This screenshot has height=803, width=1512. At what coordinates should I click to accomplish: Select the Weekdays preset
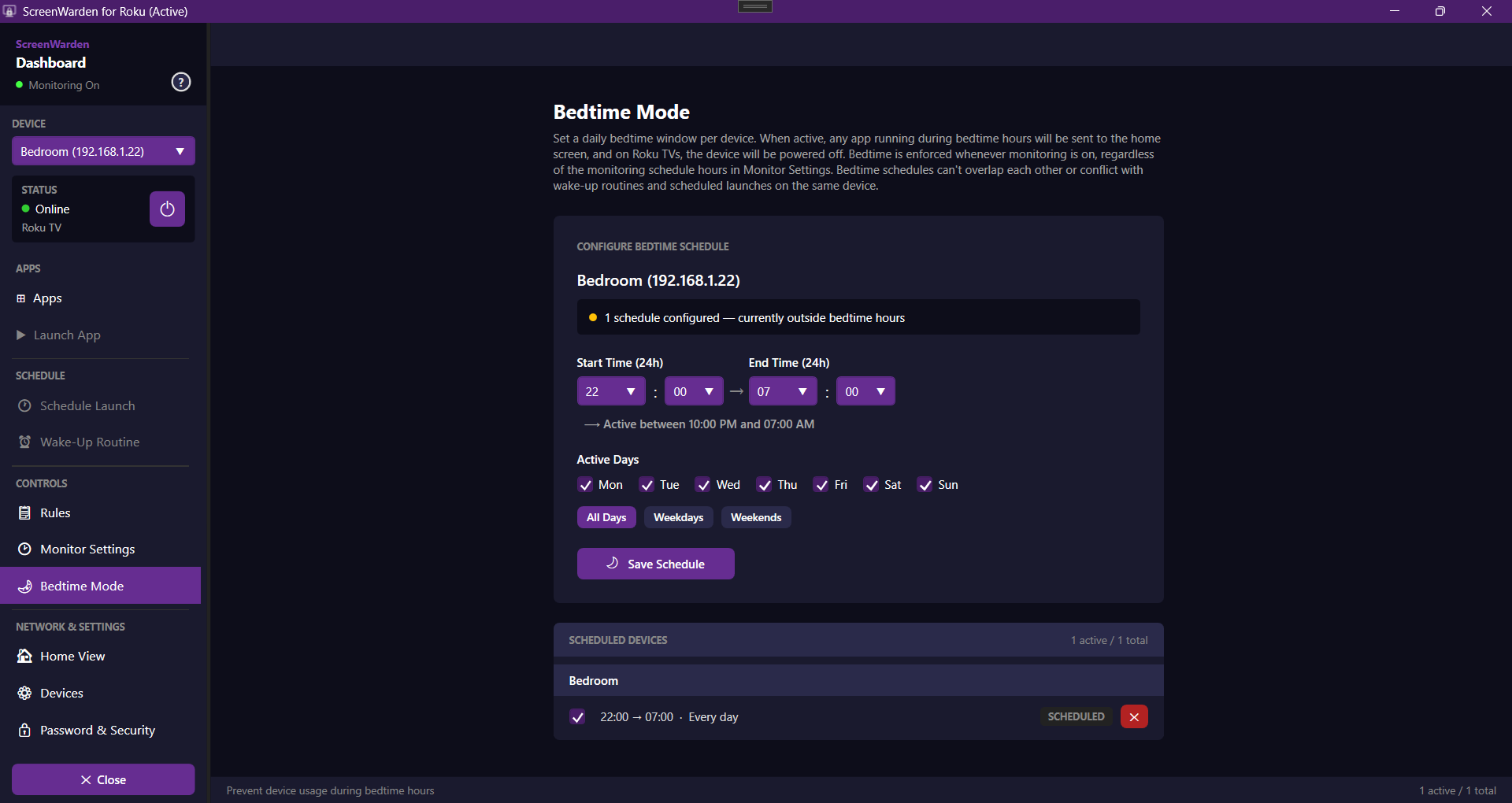click(679, 517)
